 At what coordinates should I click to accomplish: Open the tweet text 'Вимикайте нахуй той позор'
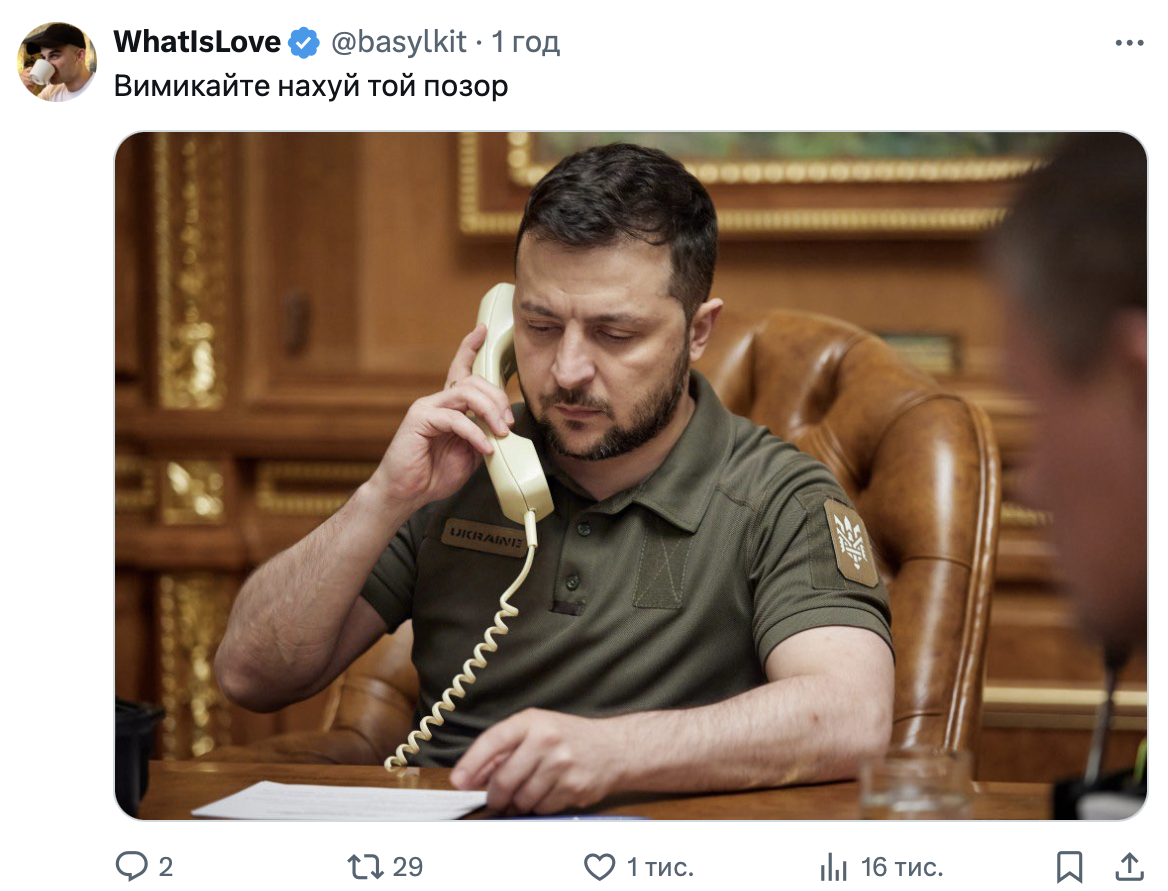coord(311,86)
